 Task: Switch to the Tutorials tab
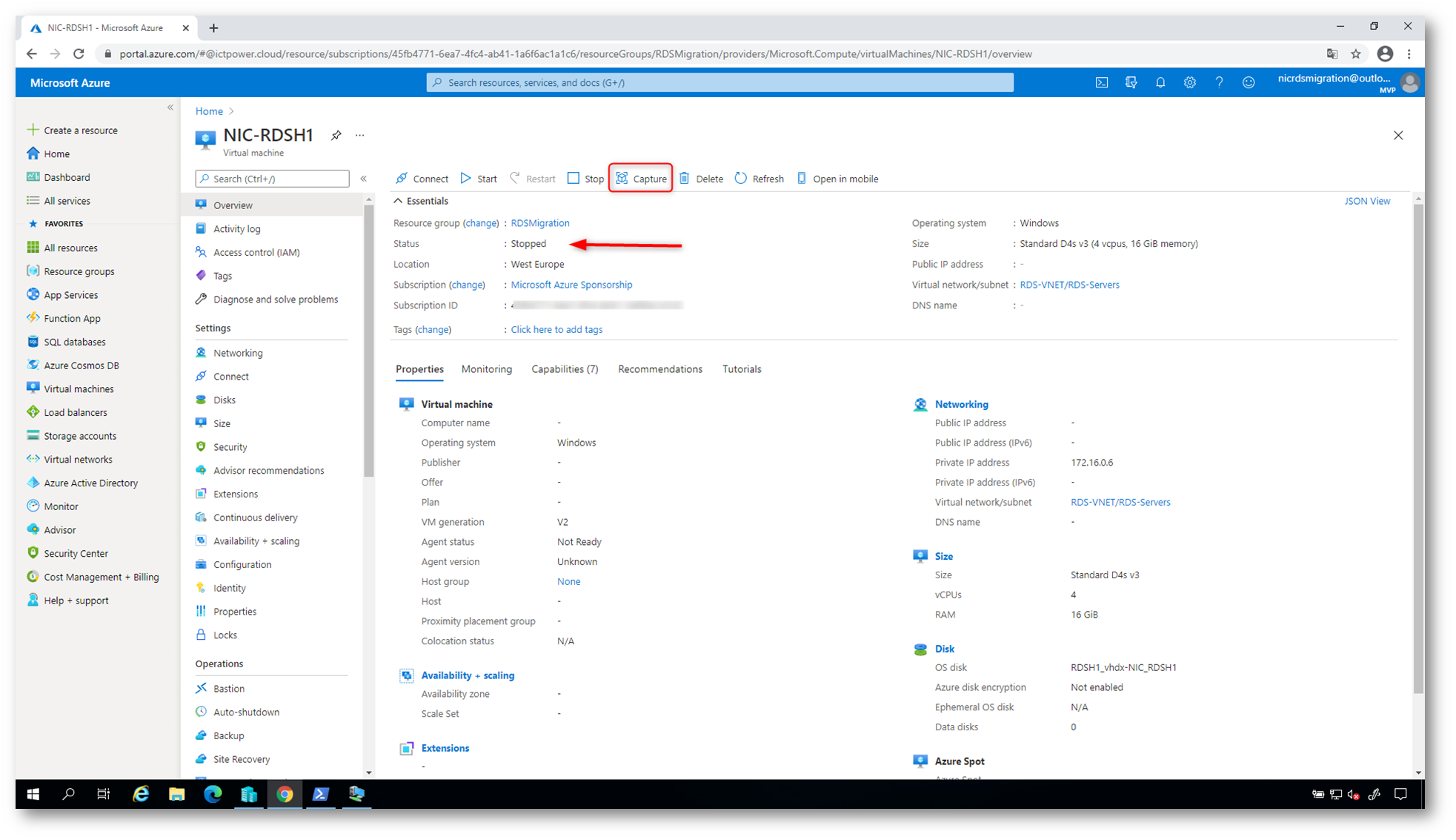742,369
